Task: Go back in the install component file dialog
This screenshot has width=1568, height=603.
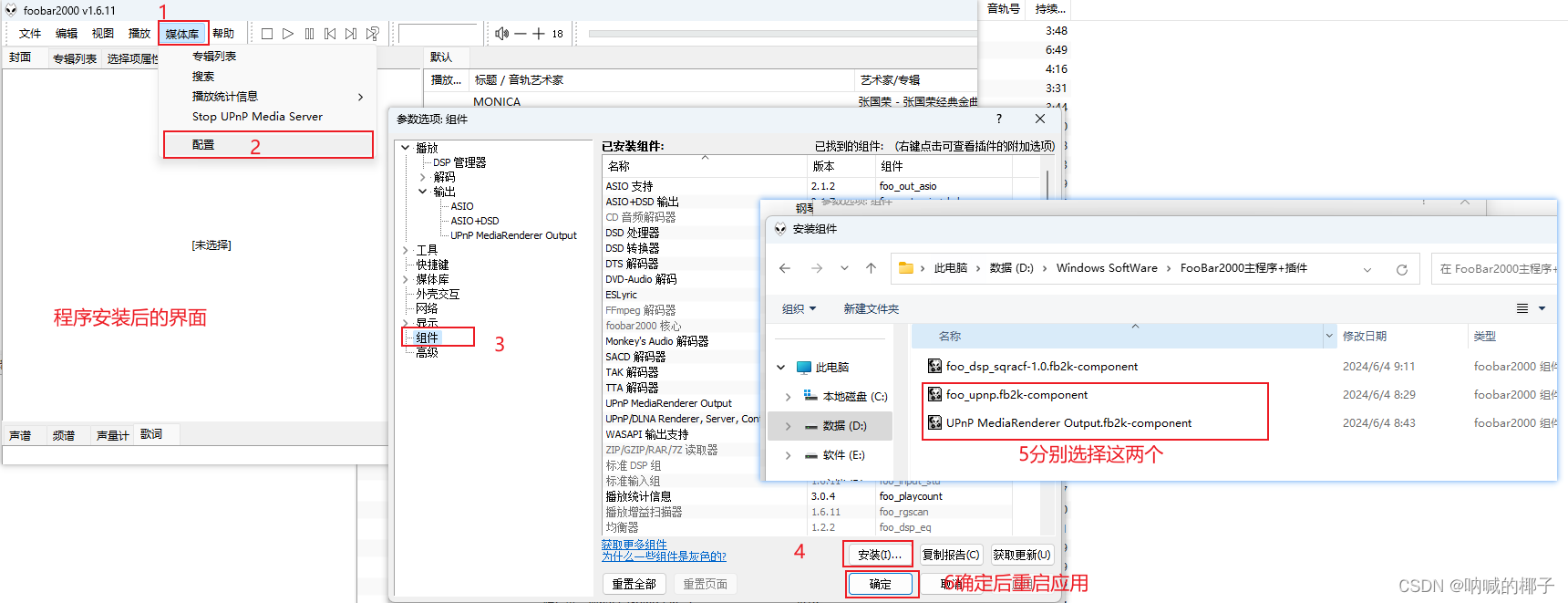Action: coord(785,268)
